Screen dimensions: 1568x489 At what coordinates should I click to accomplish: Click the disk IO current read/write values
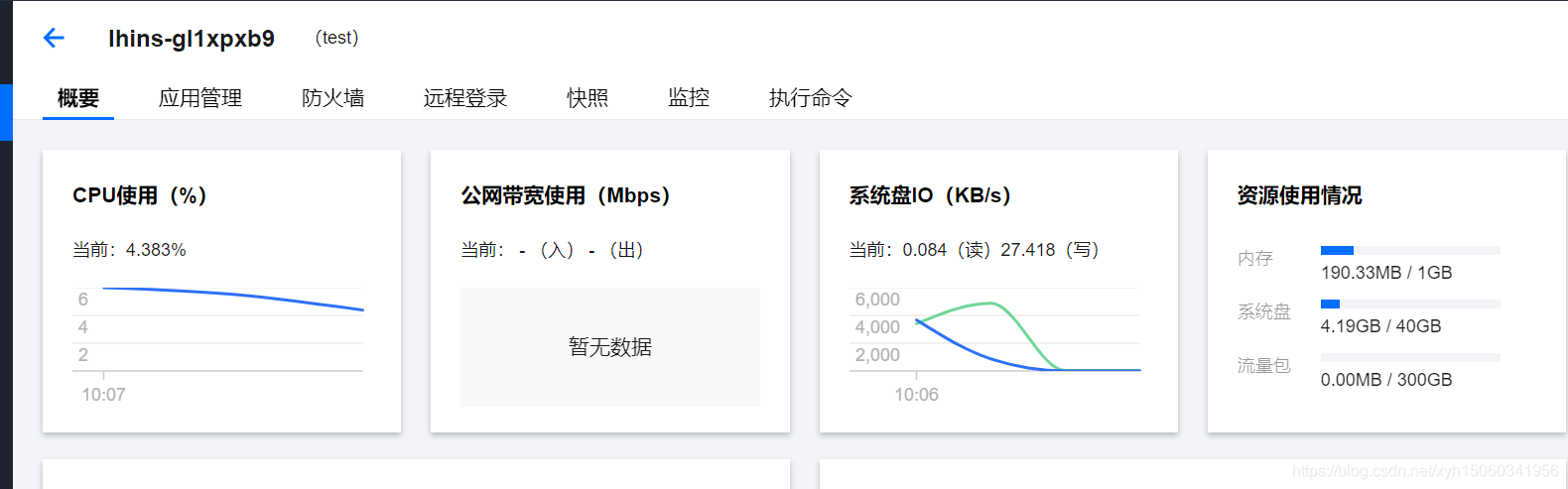click(x=1000, y=250)
